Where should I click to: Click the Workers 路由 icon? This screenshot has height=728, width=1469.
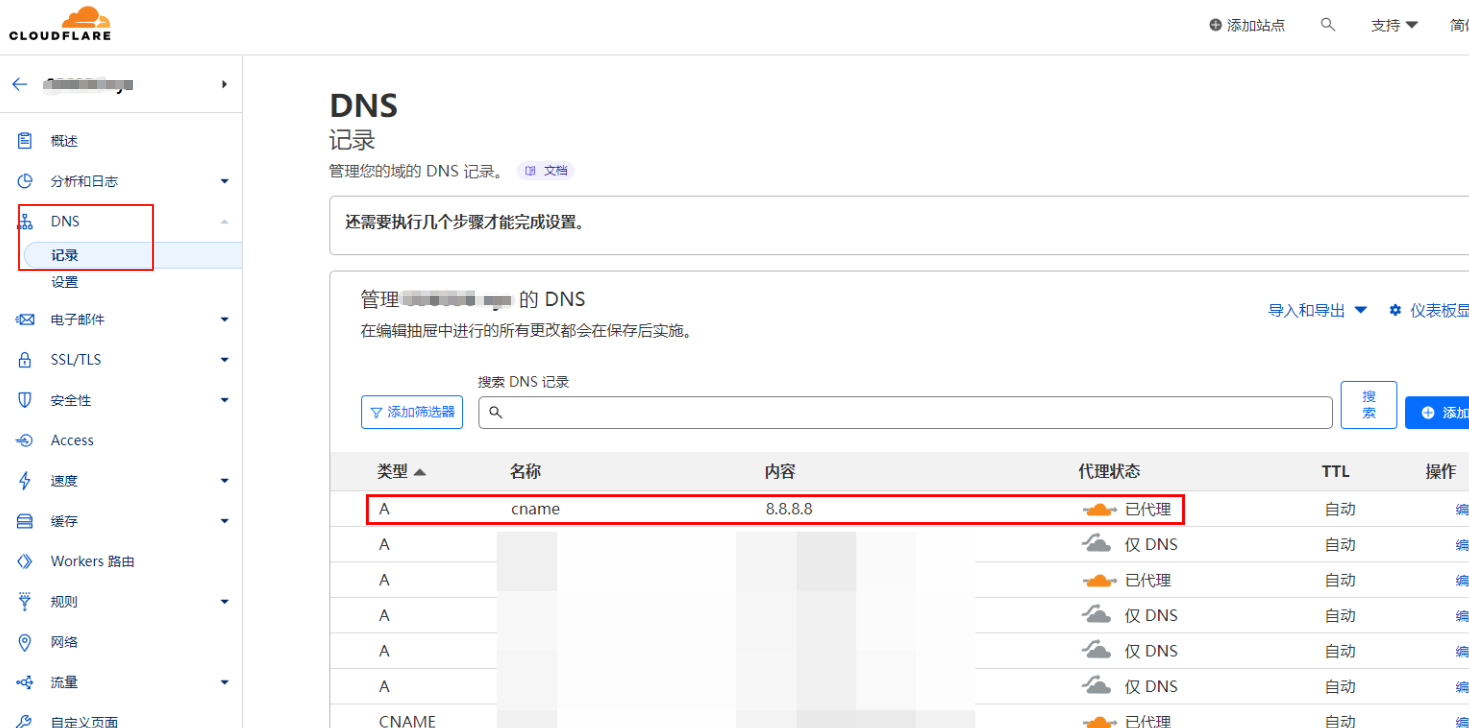click(x=25, y=562)
